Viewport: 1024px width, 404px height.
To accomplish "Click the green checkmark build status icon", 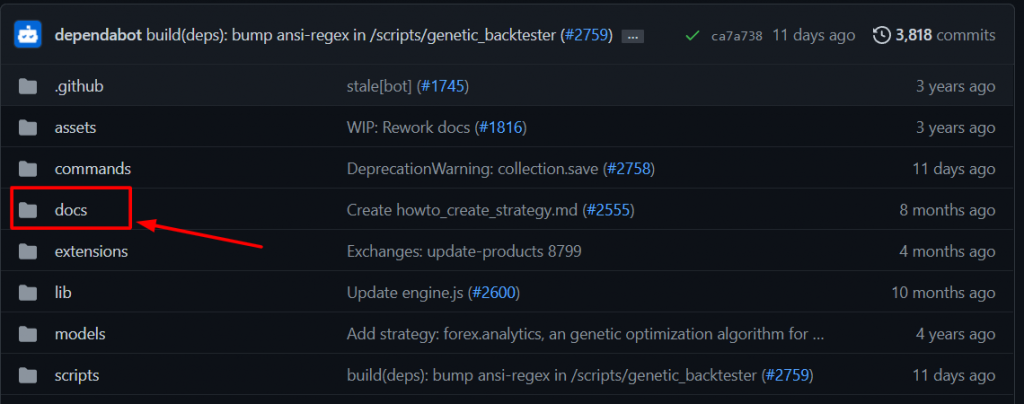I will [692, 35].
